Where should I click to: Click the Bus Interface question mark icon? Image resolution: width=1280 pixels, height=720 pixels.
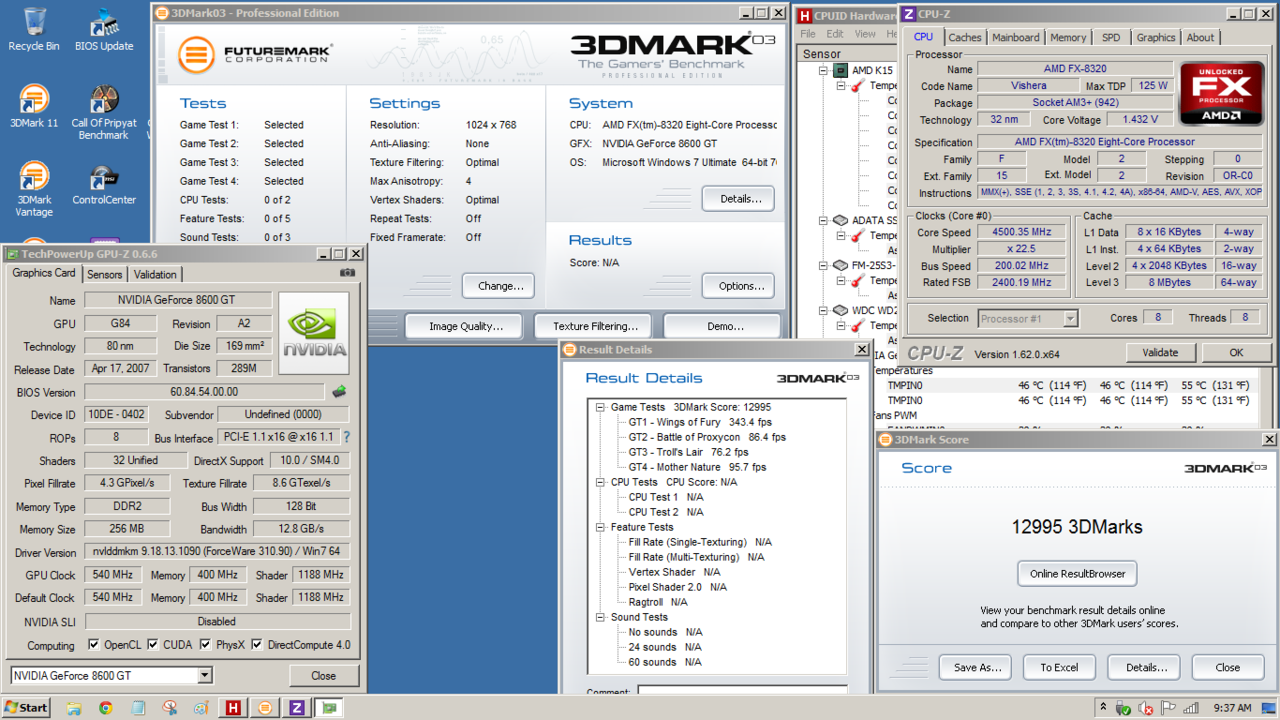point(347,438)
